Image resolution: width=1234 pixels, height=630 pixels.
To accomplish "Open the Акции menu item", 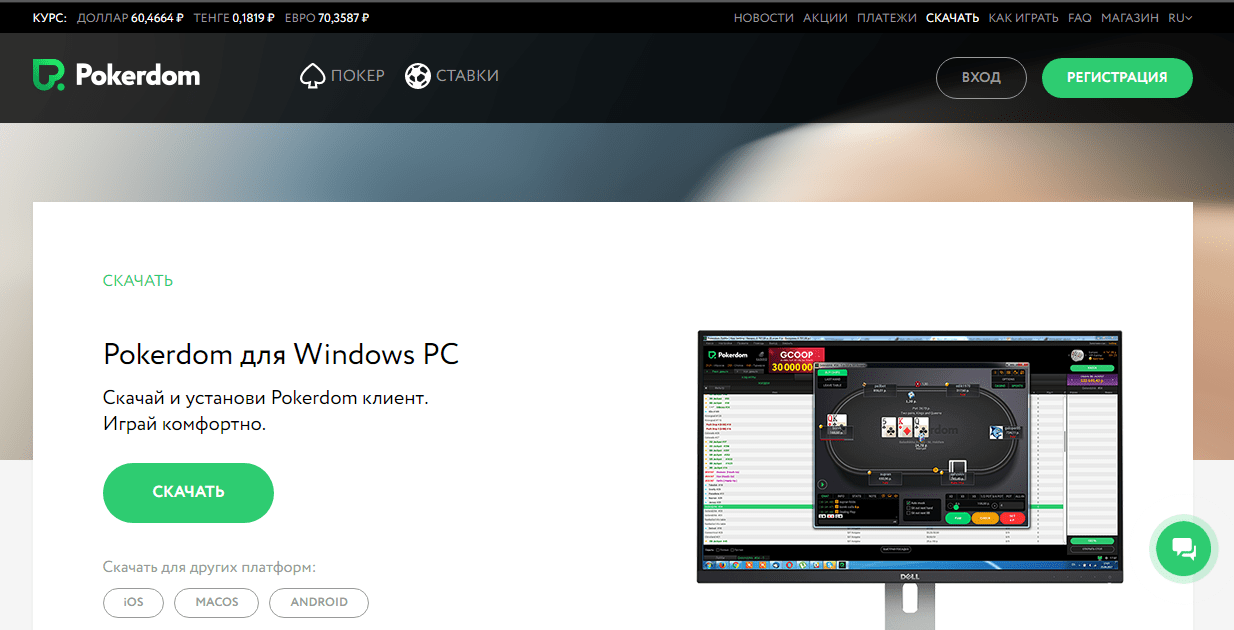I will [825, 18].
